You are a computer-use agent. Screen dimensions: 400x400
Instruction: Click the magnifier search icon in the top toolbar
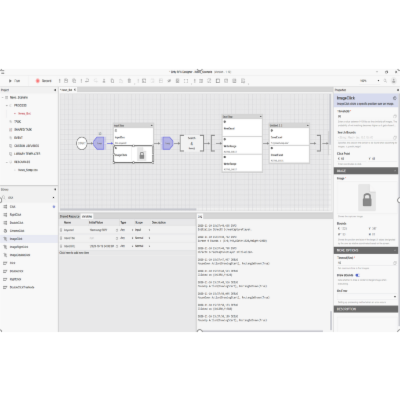pyautogui.click(x=385, y=81)
